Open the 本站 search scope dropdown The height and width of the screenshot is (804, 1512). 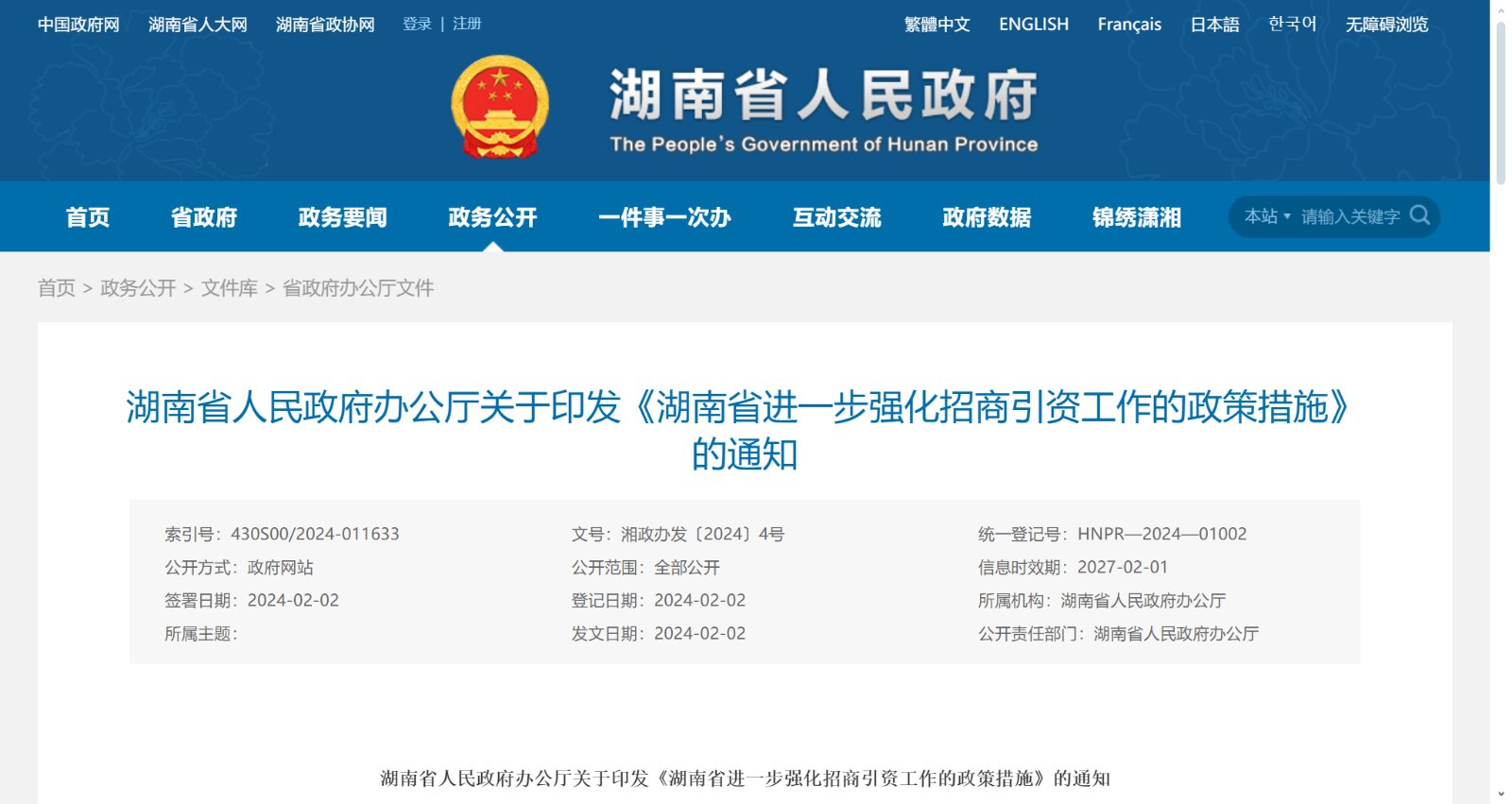point(1267,216)
